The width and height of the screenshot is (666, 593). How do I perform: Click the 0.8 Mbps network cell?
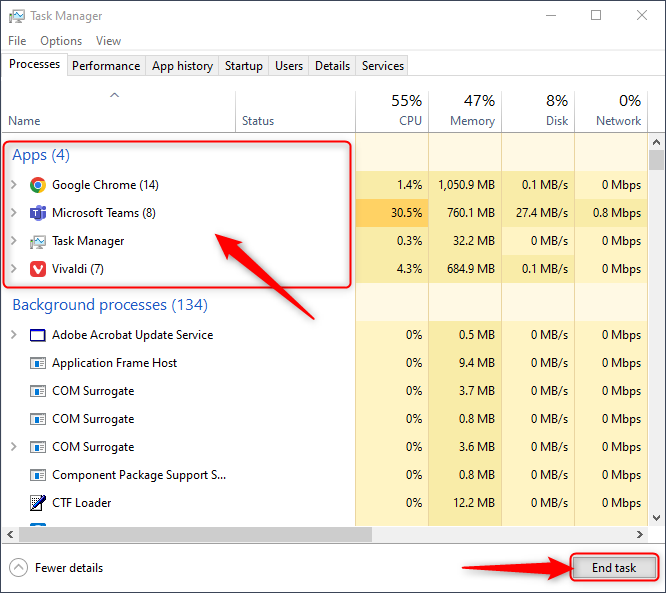[x=611, y=213]
